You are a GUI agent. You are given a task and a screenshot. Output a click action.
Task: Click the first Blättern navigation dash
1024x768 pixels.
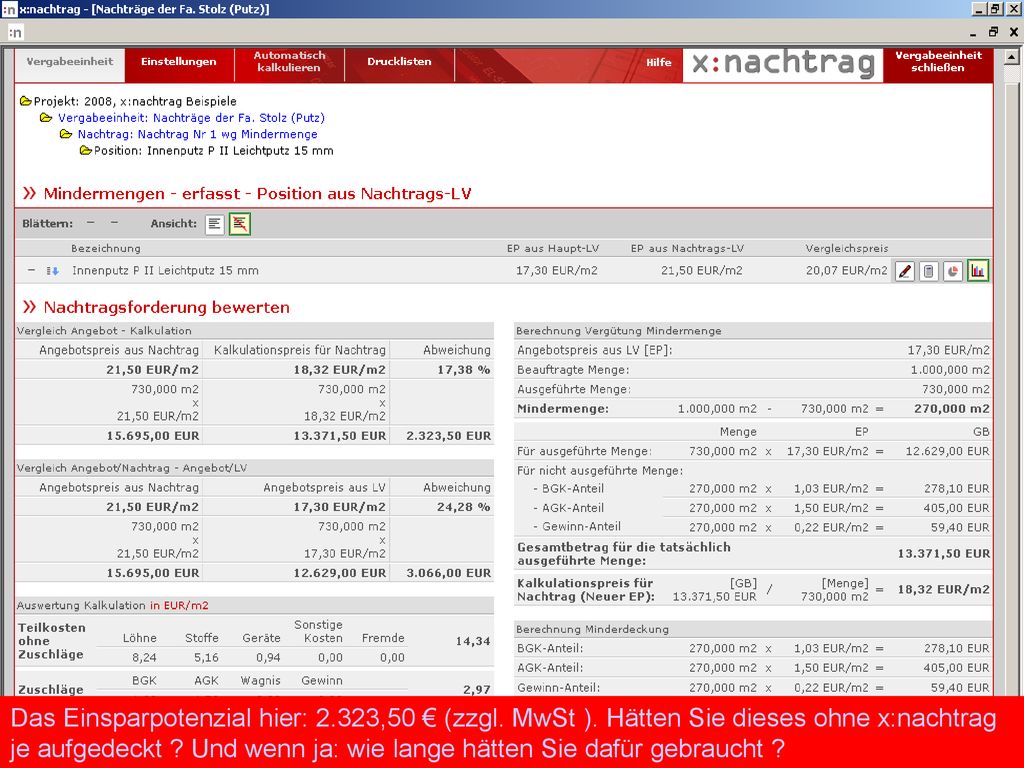pos(90,223)
